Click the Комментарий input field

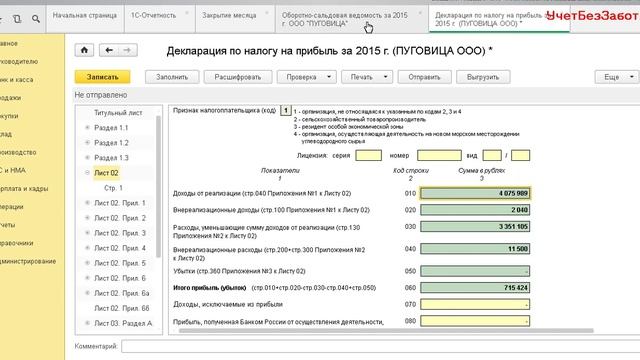pyautogui.click(x=380, y=346)
